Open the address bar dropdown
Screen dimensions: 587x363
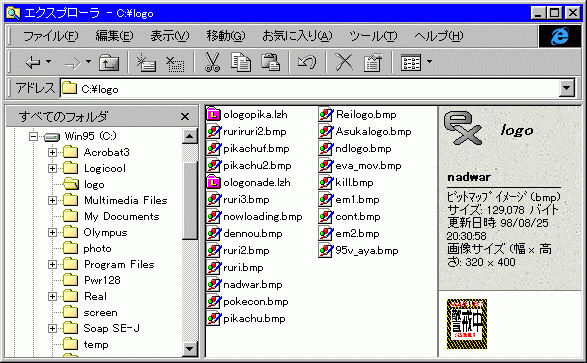567,89
